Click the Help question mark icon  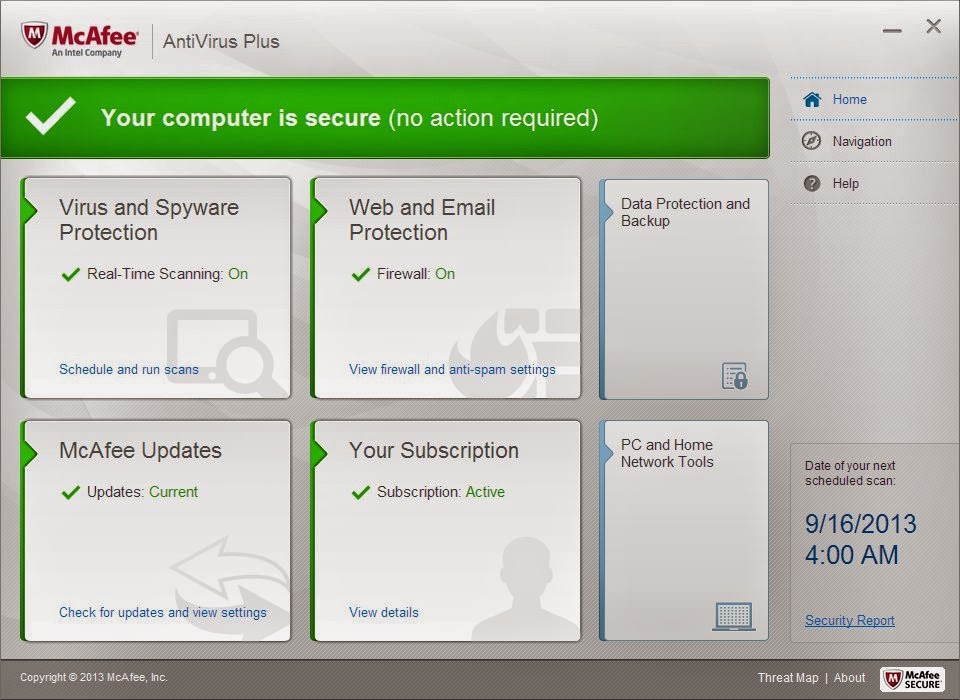coord(812,183)
